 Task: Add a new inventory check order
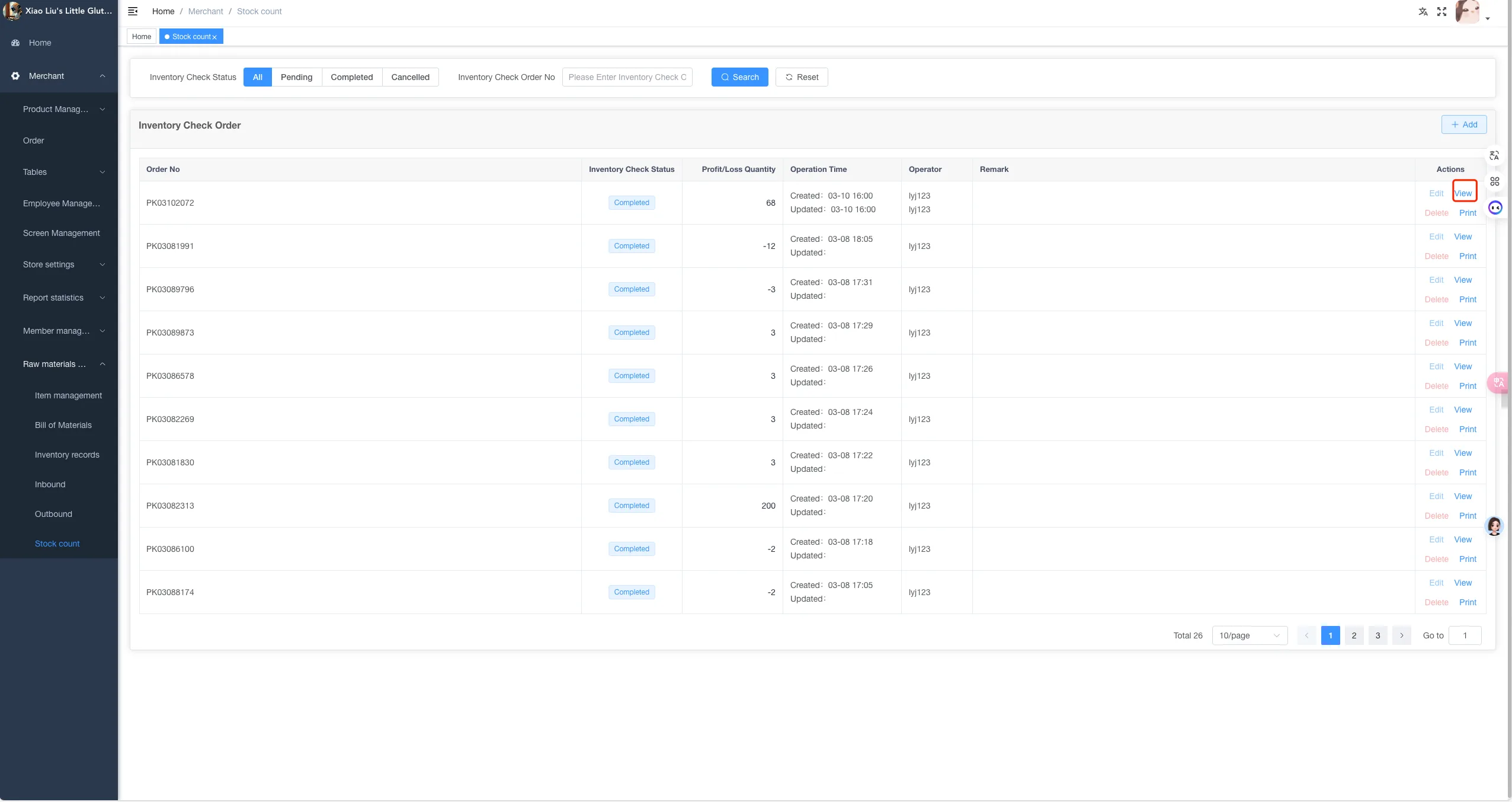pos(1463,124)
